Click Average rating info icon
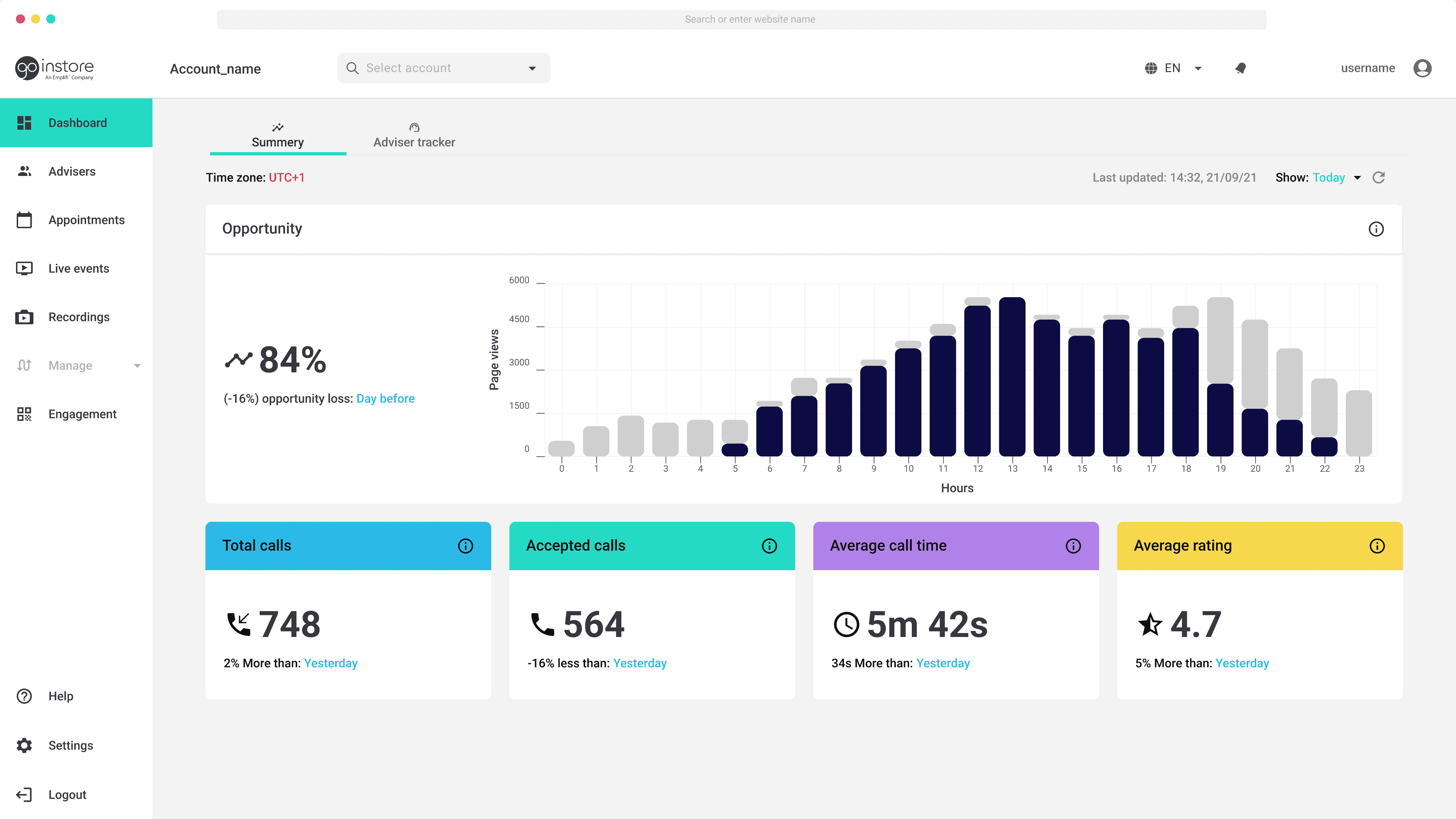Viewport: 1456px width, 819px height. point(1377,546)
